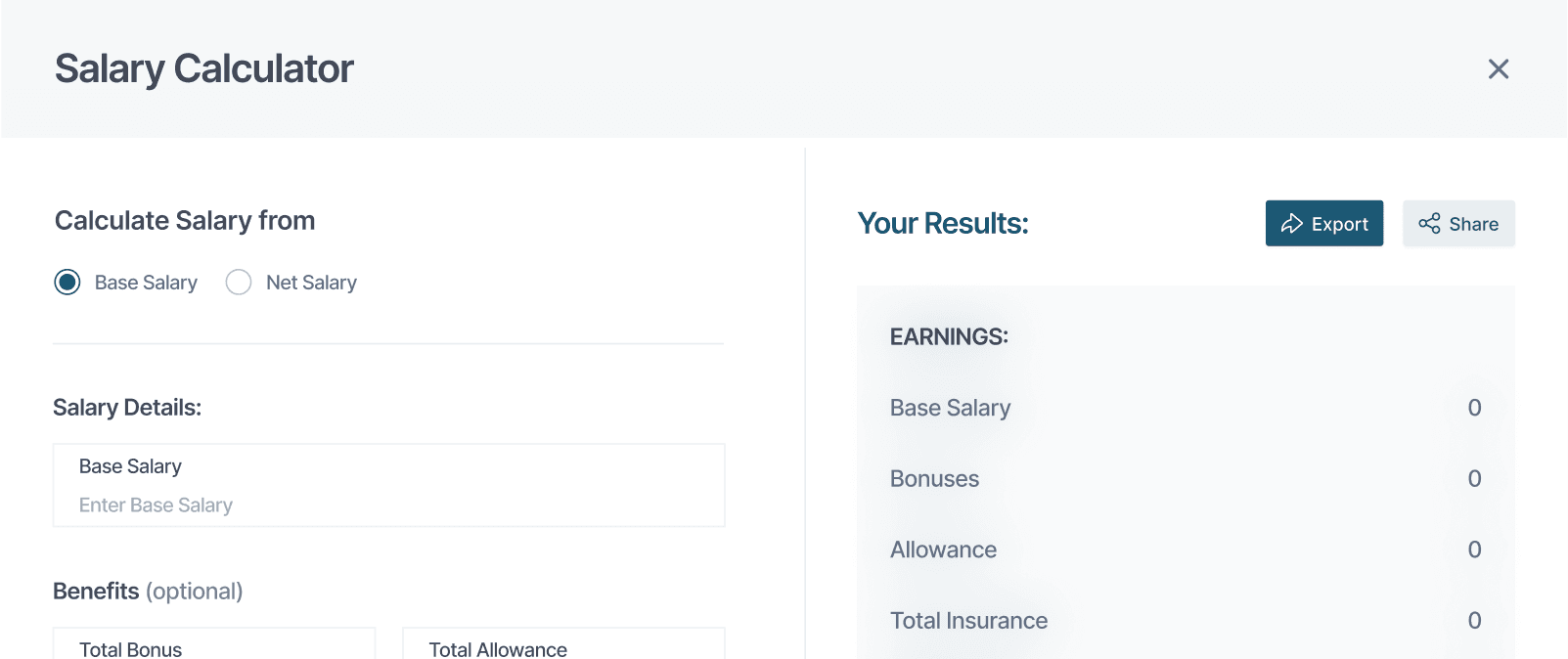
Task: Click the Share results button
Action: (1457, 224)
